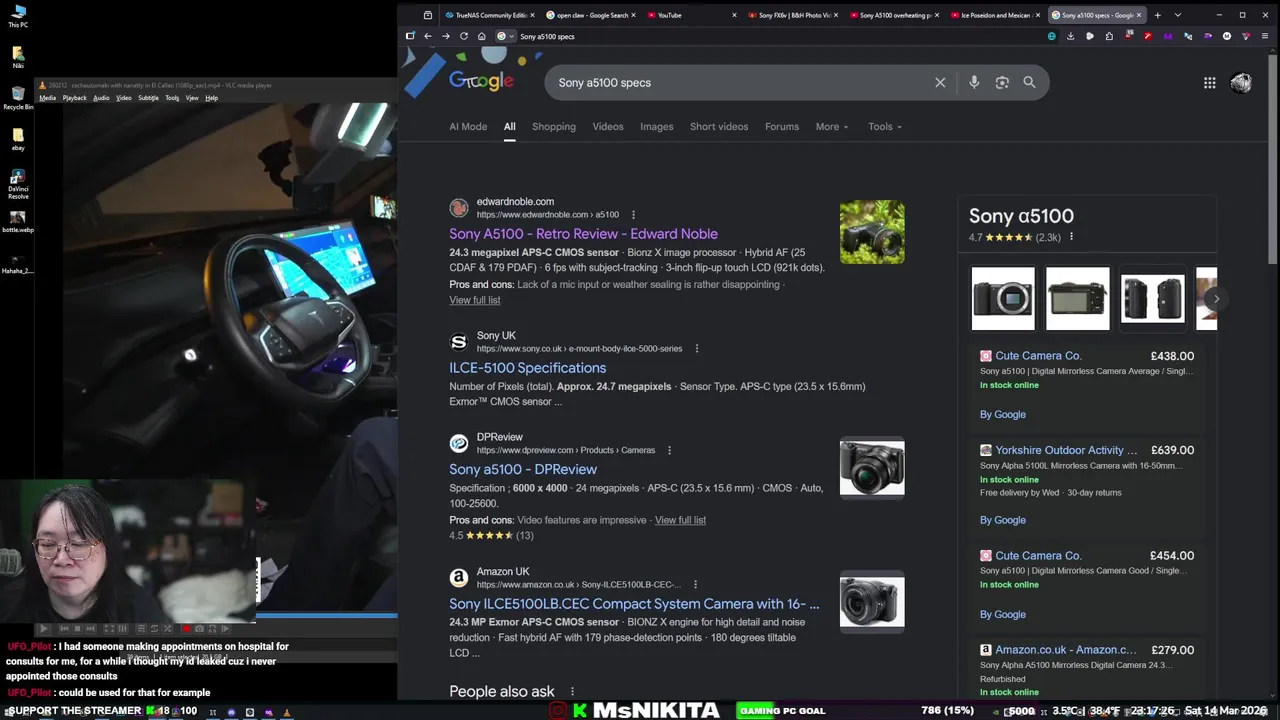Open Sony A5100 Retro Review link

583,234
